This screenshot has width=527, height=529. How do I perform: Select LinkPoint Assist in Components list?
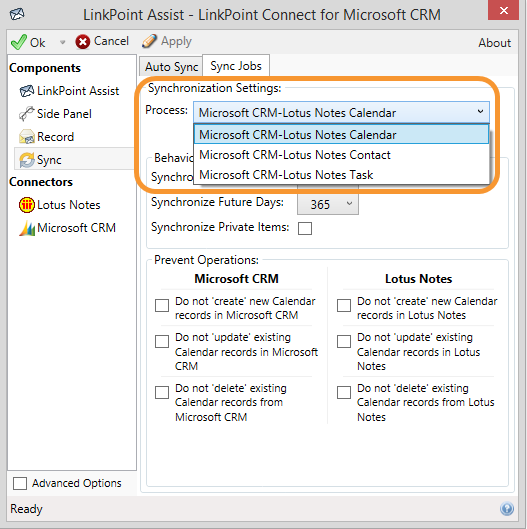(x=78, y=91)
